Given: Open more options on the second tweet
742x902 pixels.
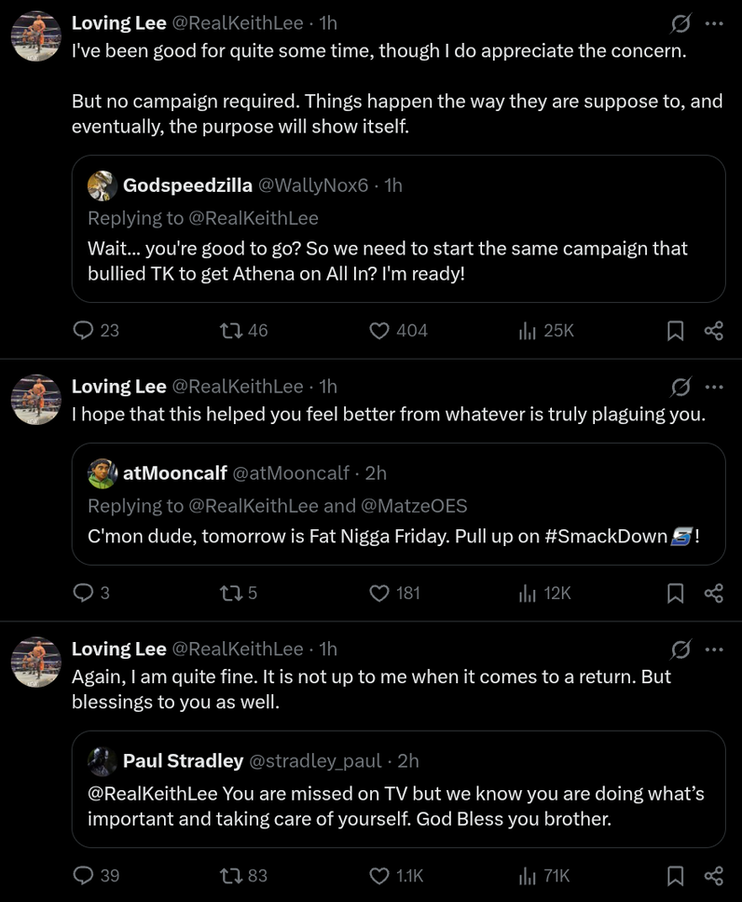Looking at the screenshot, I should (713, 387).
